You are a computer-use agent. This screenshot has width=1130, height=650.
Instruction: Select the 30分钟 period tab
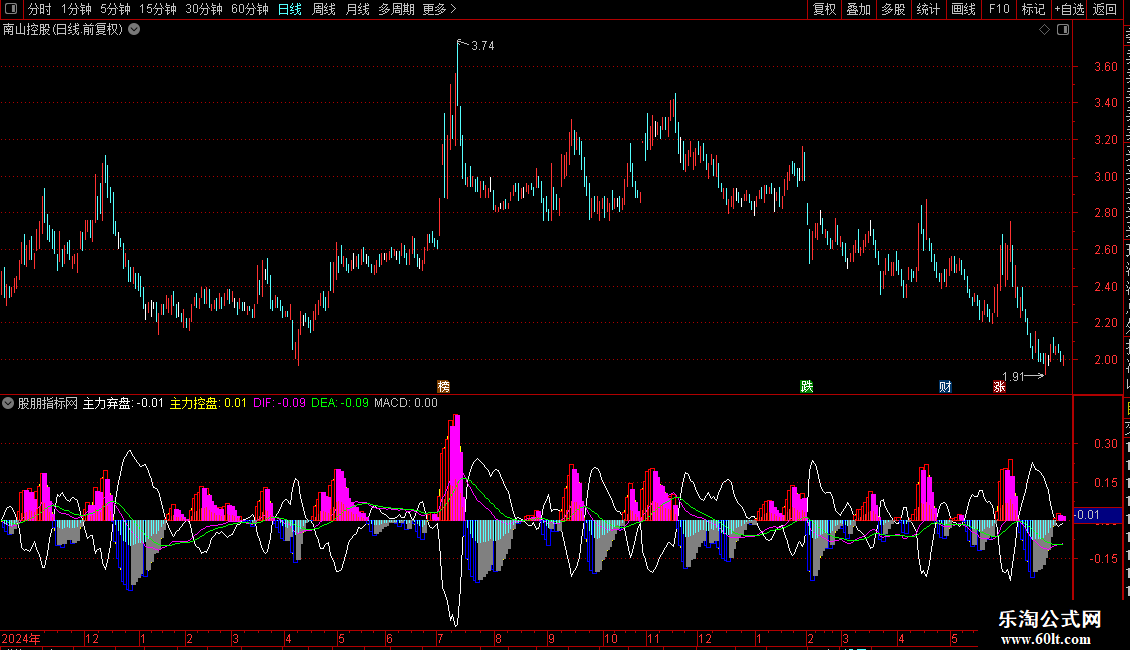(204, 9)
